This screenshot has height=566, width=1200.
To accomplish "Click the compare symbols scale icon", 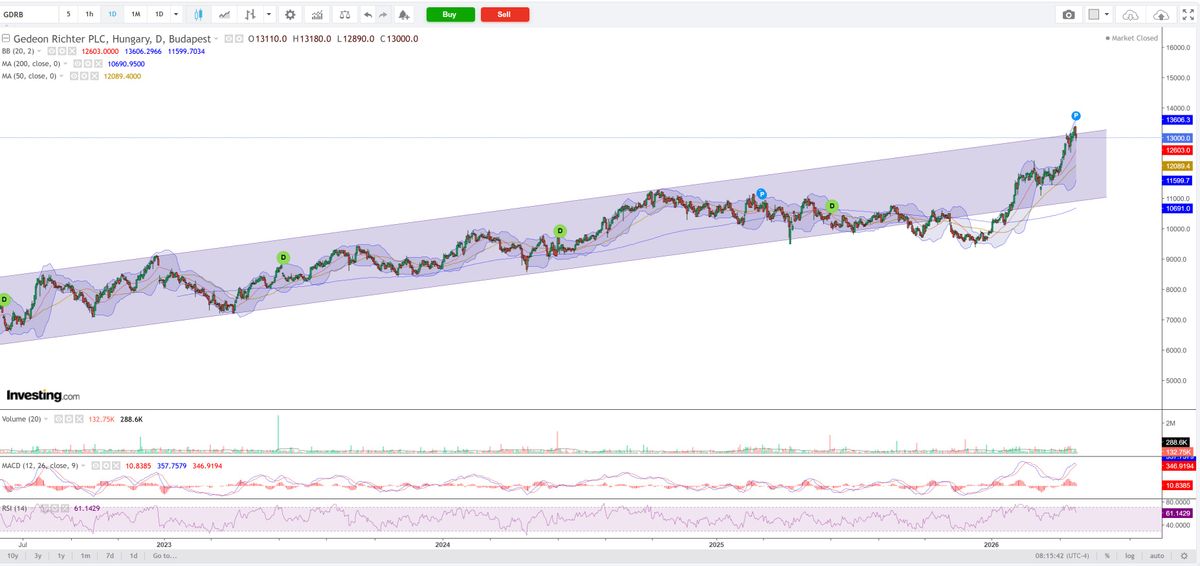I will (345, 15).
